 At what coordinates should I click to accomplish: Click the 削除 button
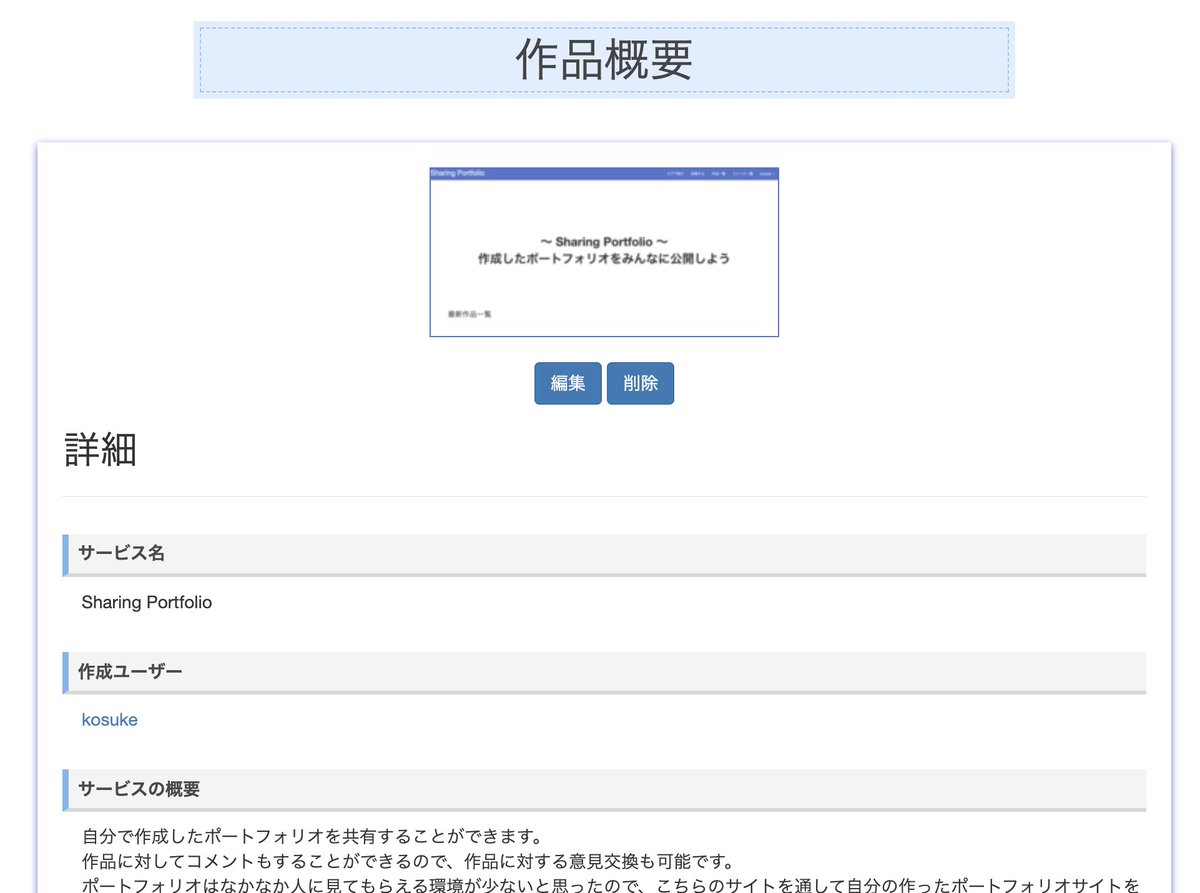click(x=640, y=383)
